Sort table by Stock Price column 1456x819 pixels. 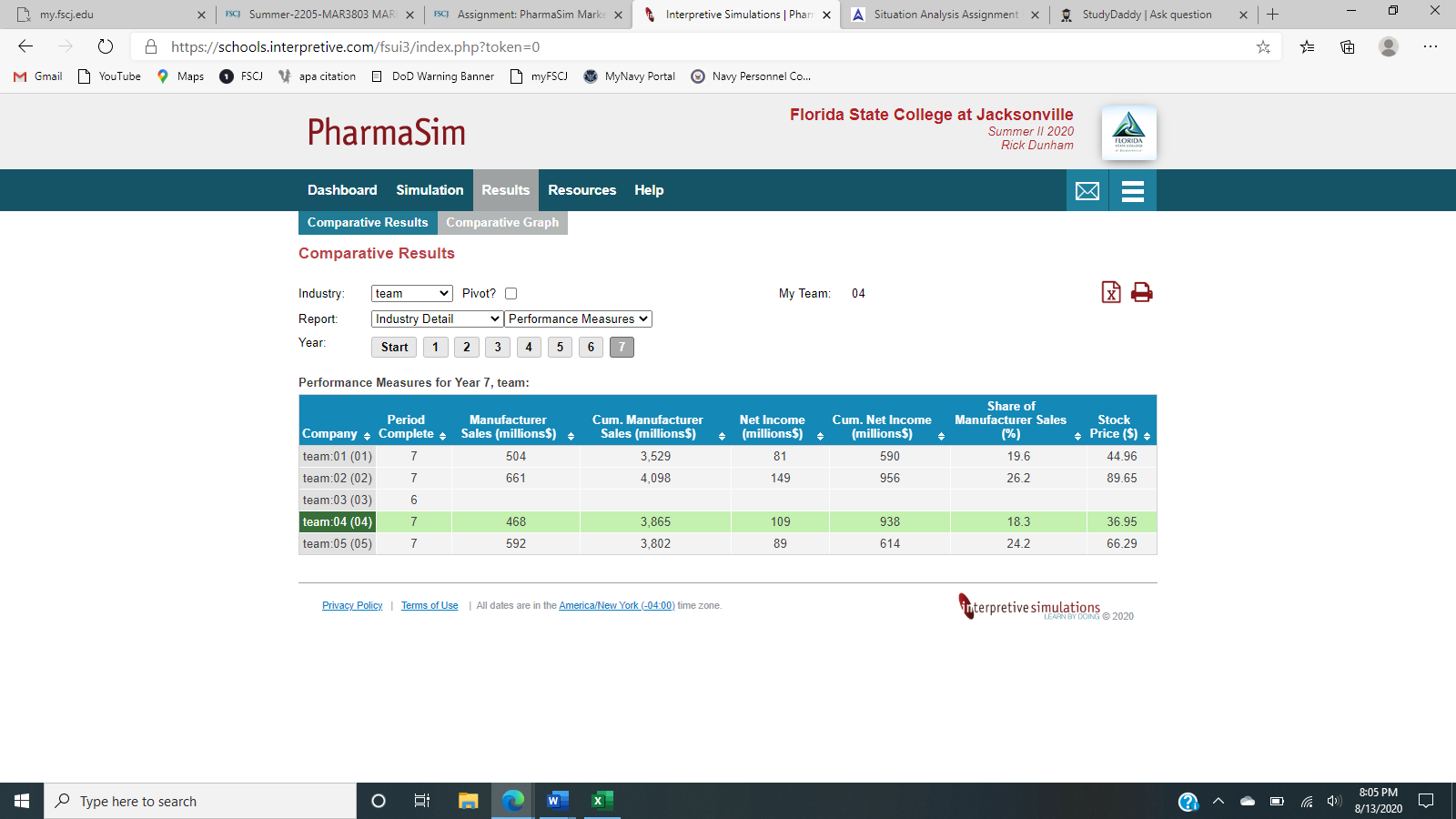tap(1147, 436)
